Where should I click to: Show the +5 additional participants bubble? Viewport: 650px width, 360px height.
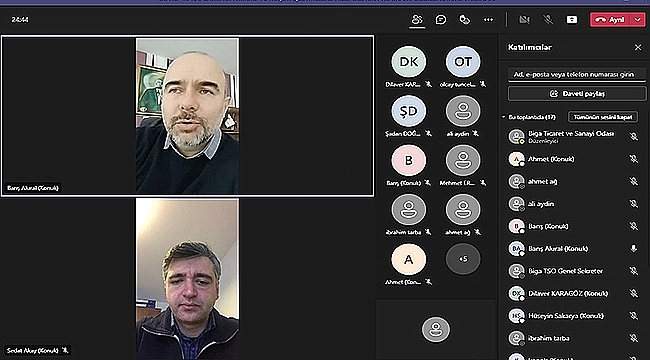pos(463,259)
